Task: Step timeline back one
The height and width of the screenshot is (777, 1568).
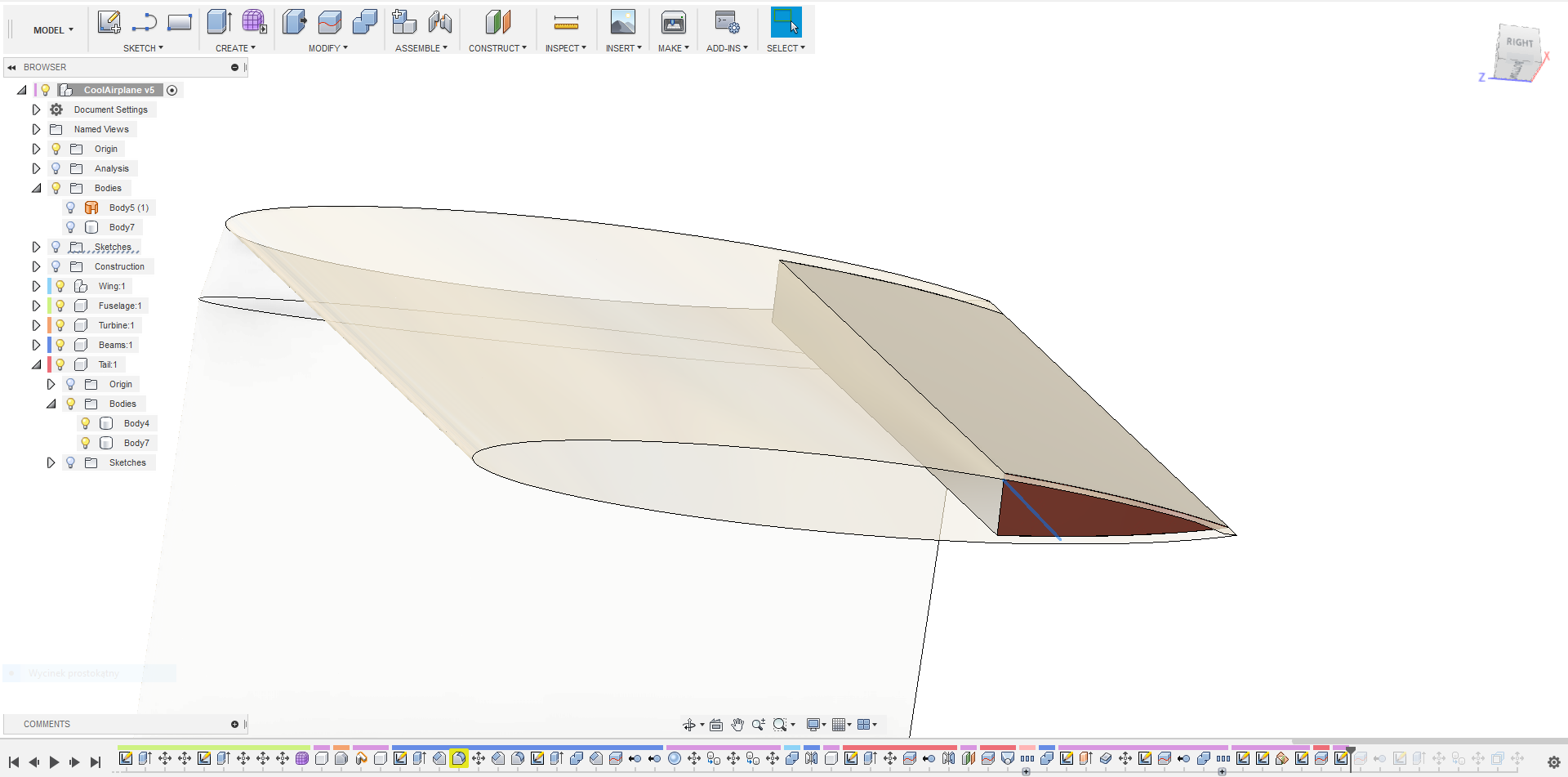Action: click(33, 762)
